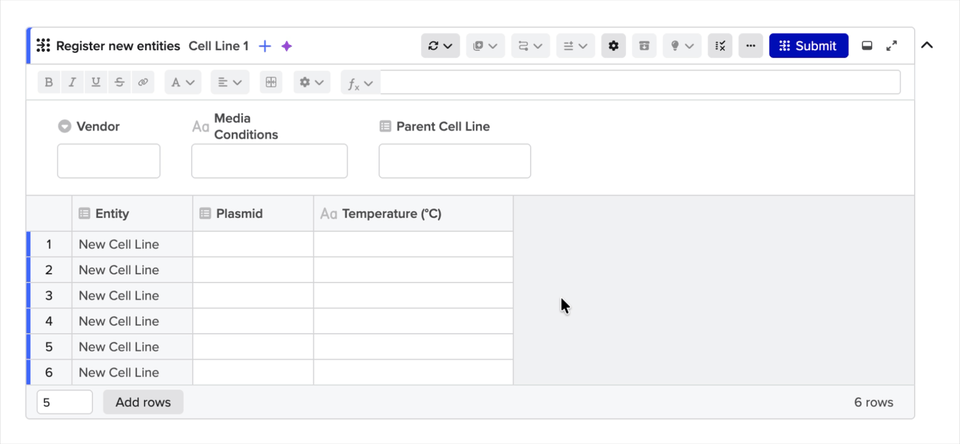
Task: Click the insert link icon
Action: (143, 82)
